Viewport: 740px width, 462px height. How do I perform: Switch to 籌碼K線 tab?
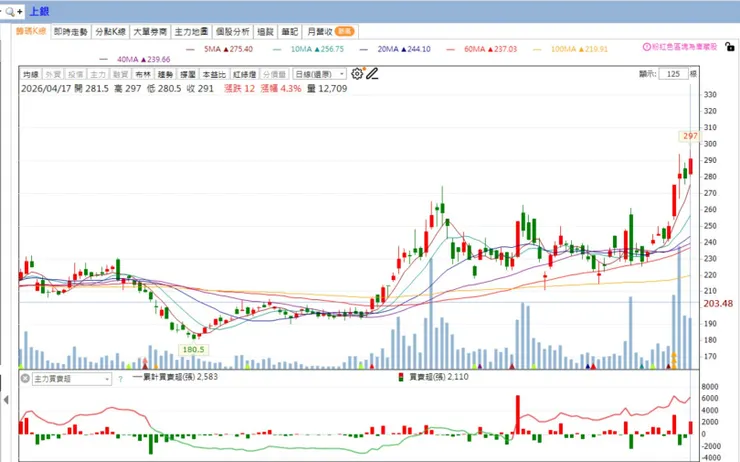(x=31, y=31)
